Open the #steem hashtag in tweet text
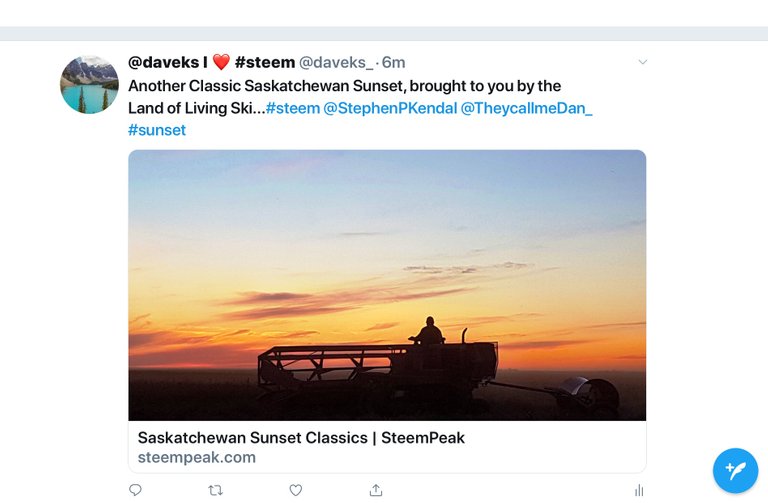The image size is (768, 503). pyautogui.click(x=292, y=108)
